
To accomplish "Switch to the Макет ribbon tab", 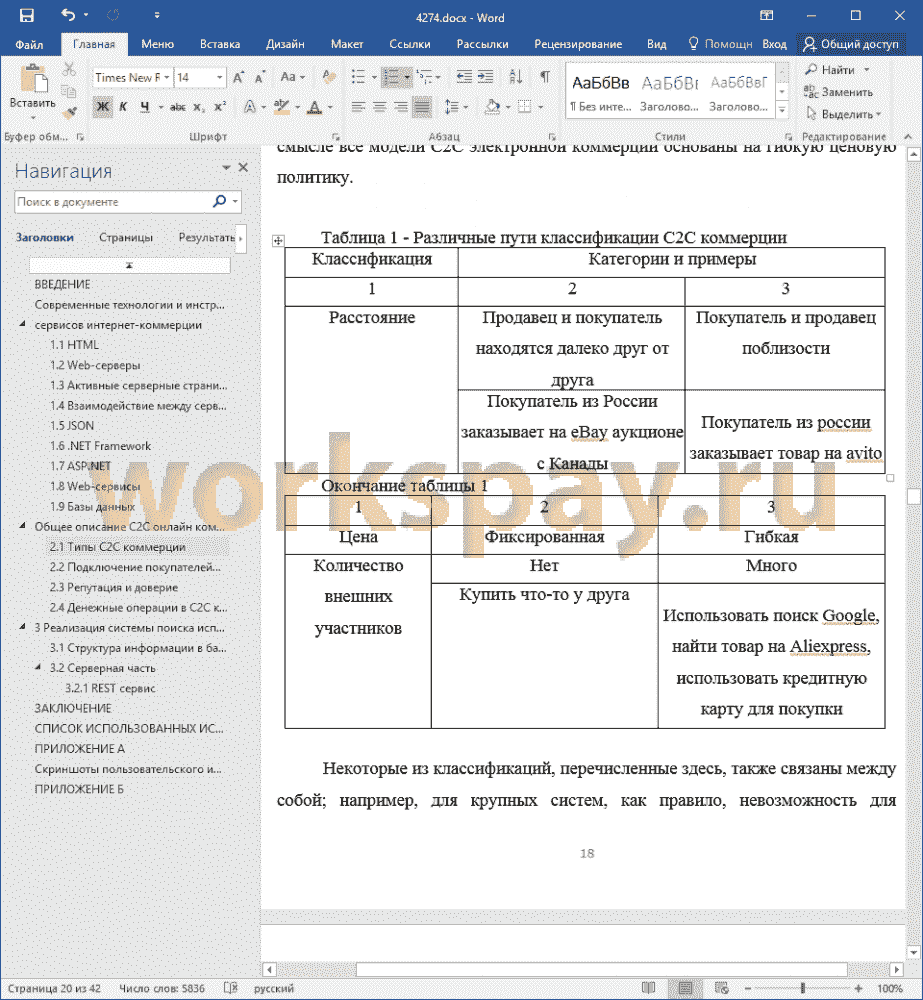I will click(347, 44).
